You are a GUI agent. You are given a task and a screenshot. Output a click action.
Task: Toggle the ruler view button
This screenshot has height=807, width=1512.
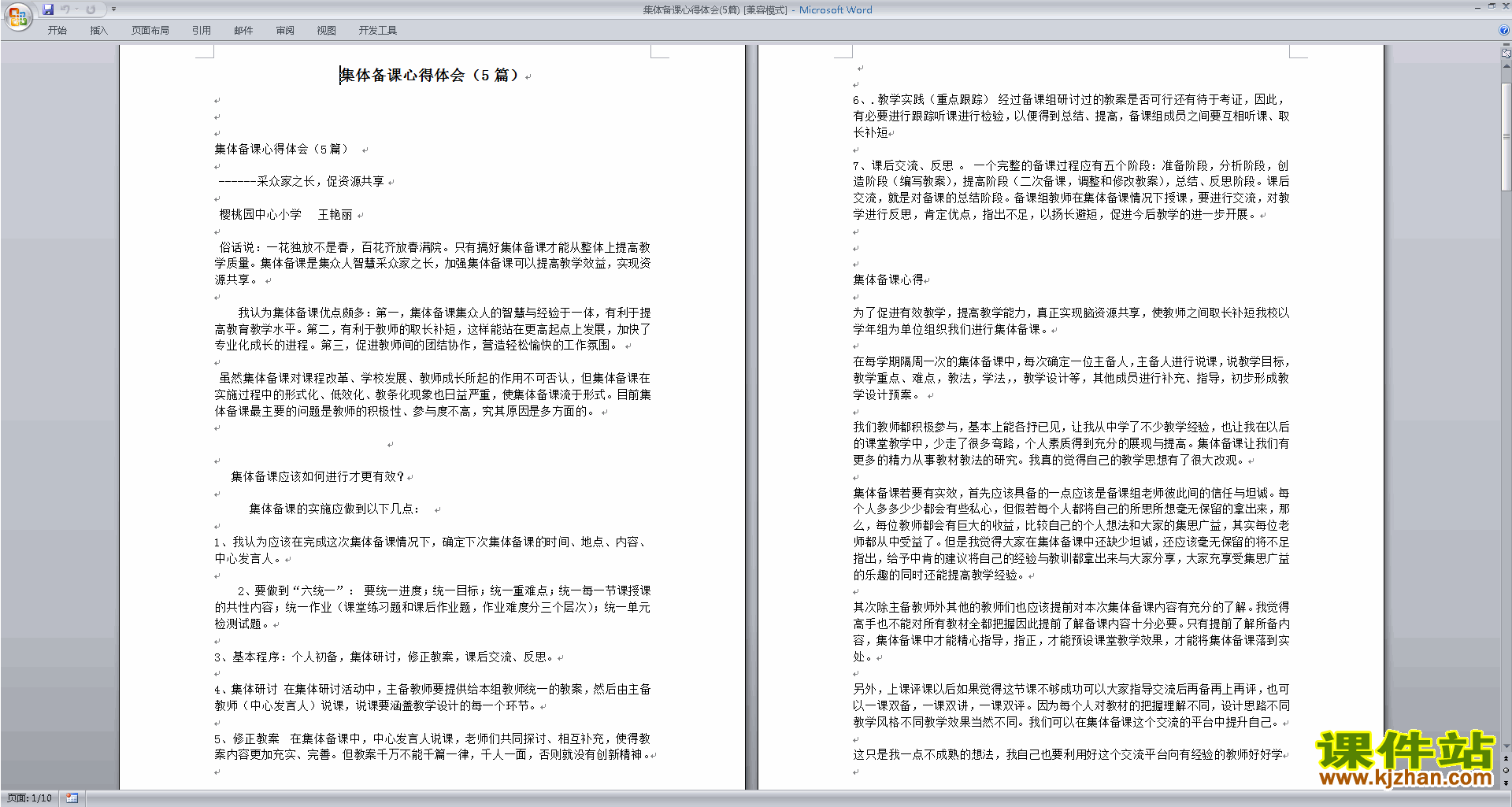tap(1506, 54)
